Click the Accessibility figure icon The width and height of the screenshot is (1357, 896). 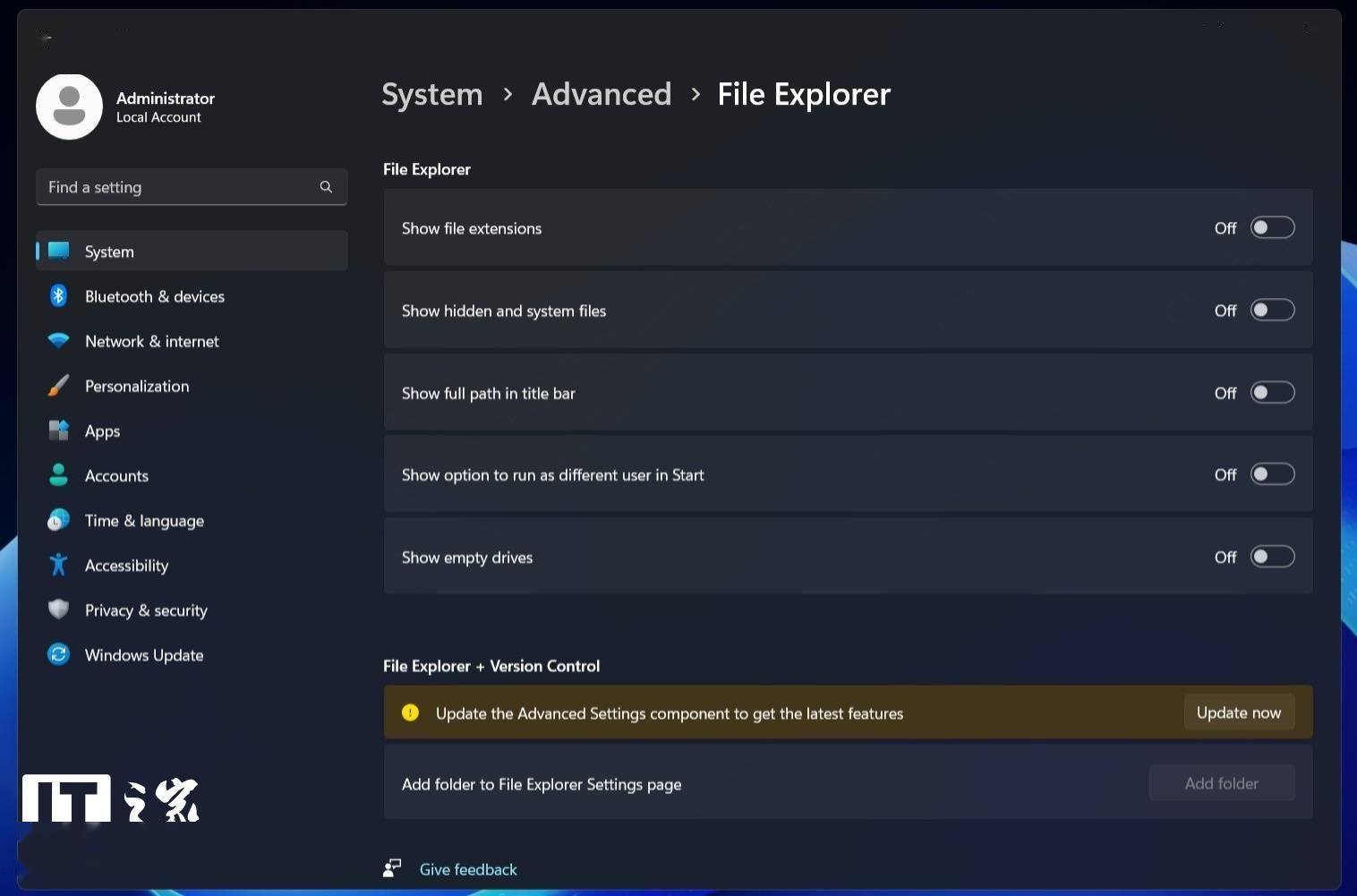[x=58, y=565]
